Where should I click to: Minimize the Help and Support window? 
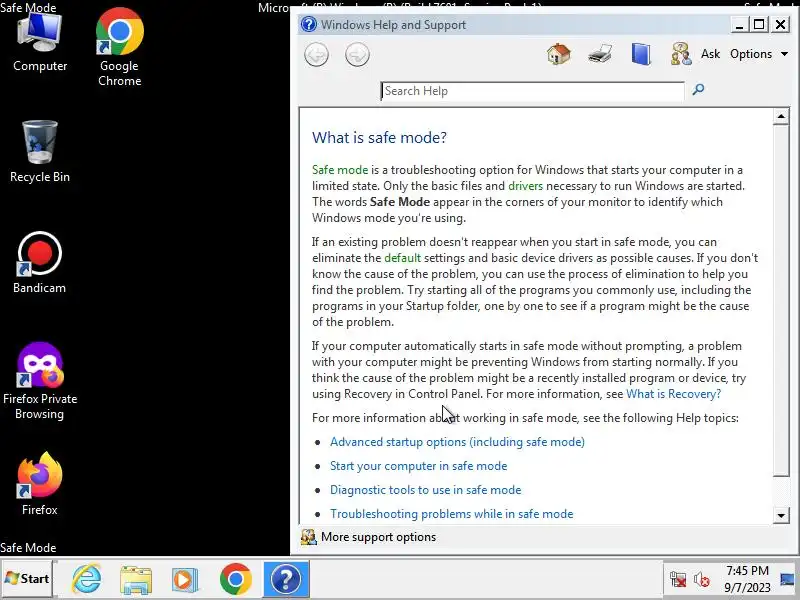tap(739, 24)
